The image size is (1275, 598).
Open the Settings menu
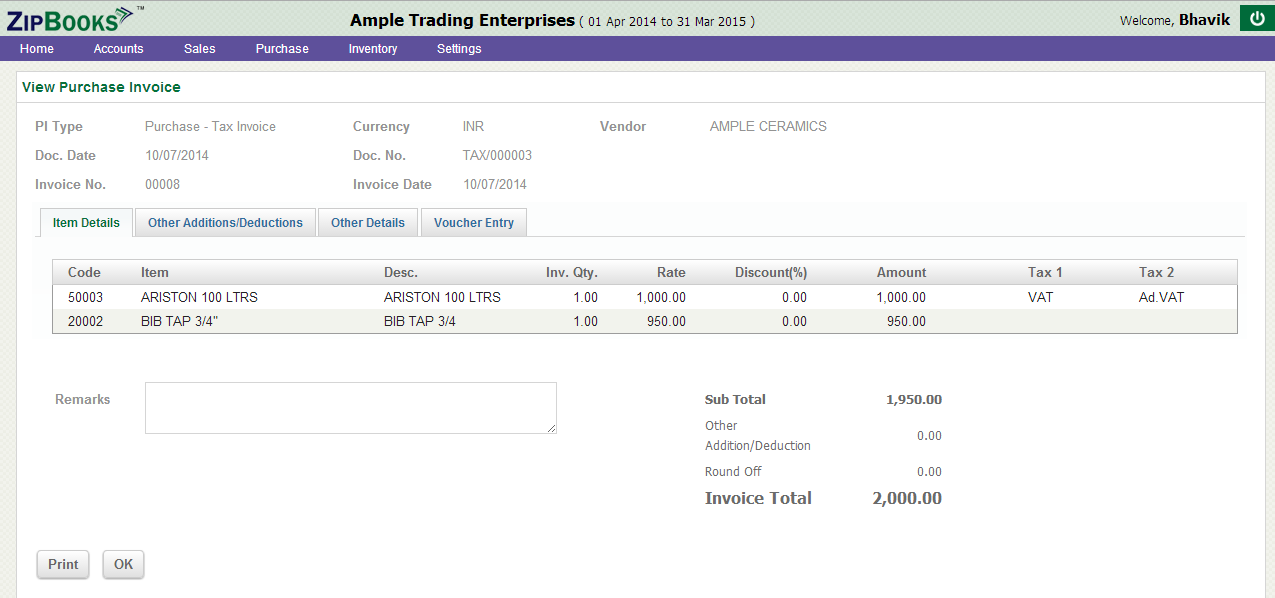pos(459,49)
